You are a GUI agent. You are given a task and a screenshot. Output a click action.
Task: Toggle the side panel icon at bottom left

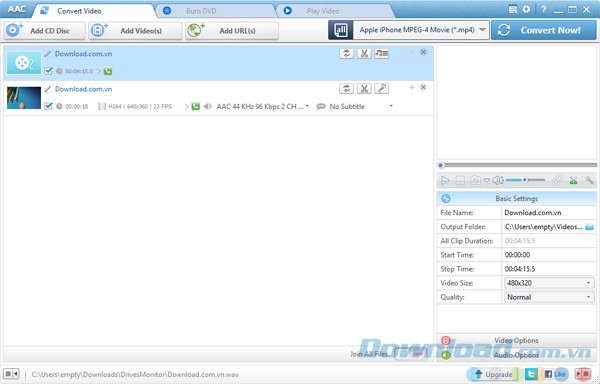(x=11, y=374)
